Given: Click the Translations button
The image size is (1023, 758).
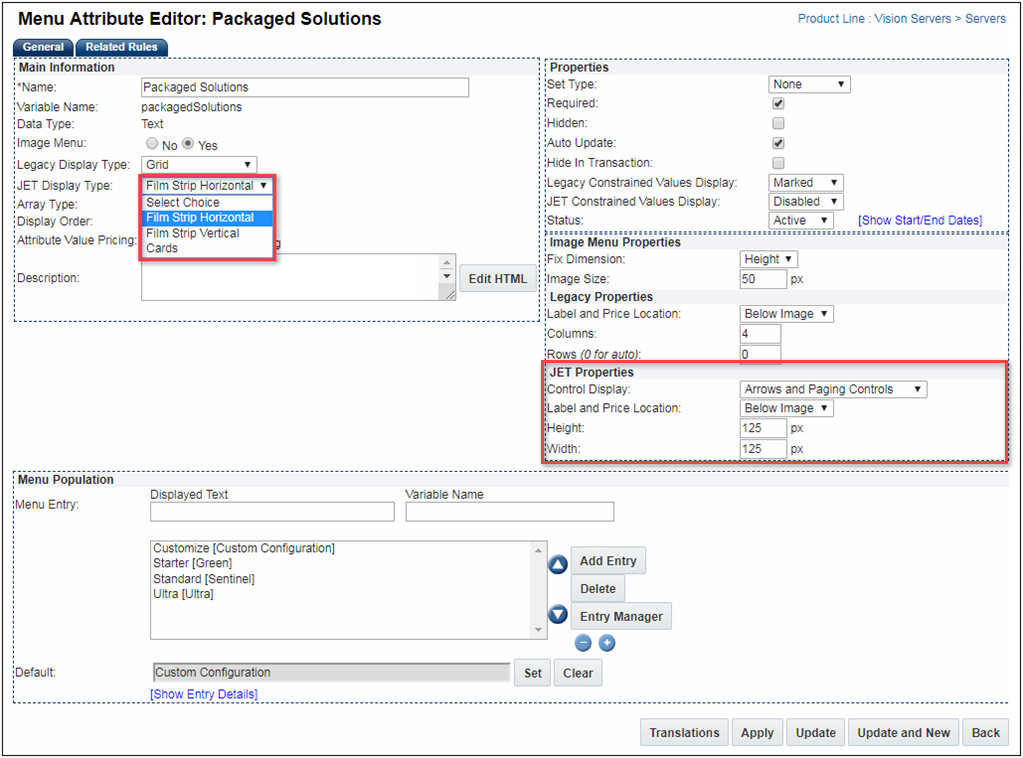Looking at the screenshot, I should coord(684,732).
